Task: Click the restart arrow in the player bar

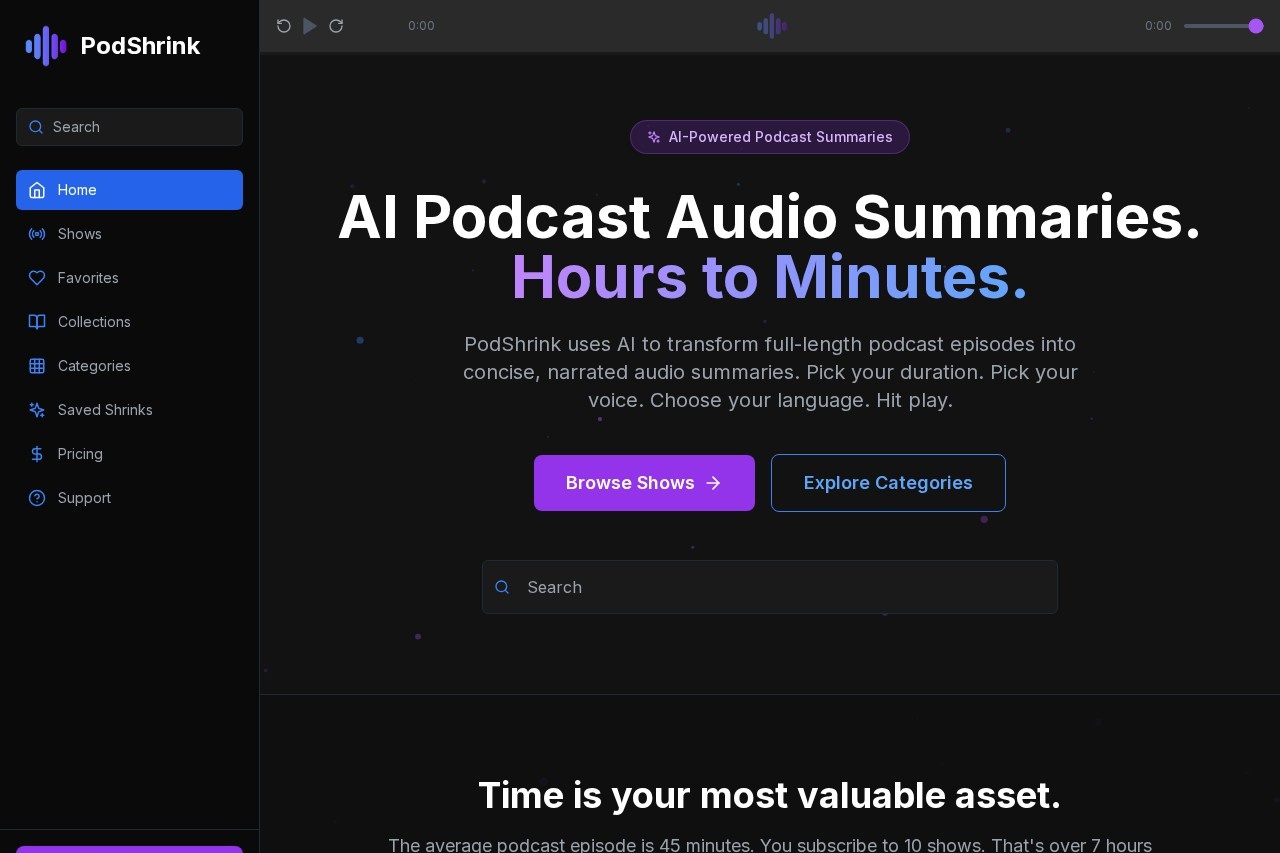Action: 336,26
